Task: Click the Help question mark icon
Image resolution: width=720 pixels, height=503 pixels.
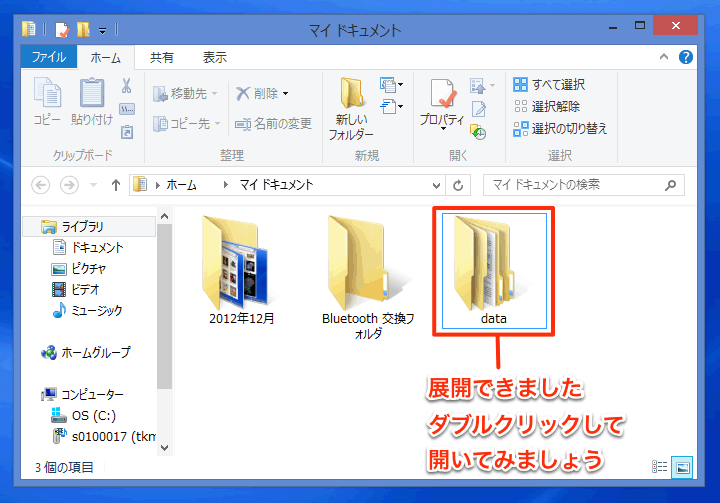Action: pyautogui.click(x=686, y=57)
